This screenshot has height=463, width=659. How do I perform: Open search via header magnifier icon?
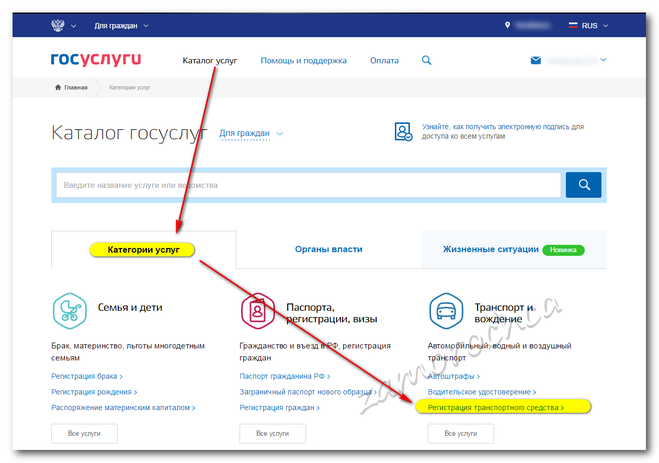coord(427,61)
